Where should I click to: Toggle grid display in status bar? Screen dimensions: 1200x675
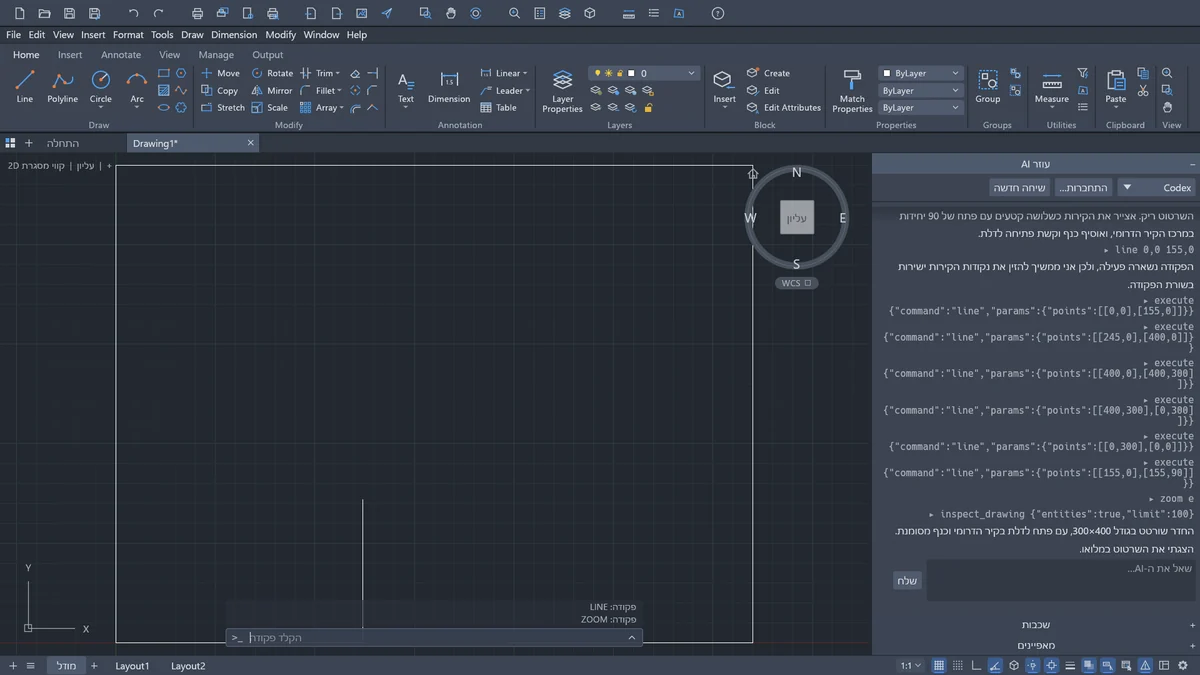[x=939, y=665]
